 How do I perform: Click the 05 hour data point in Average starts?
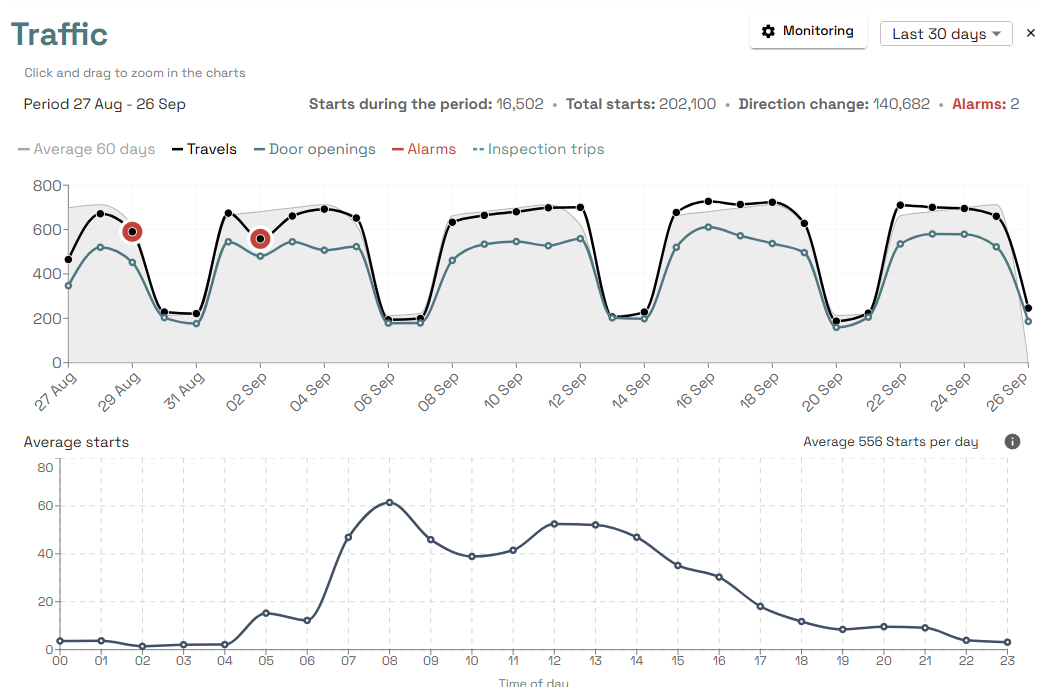tap(266, 612)
